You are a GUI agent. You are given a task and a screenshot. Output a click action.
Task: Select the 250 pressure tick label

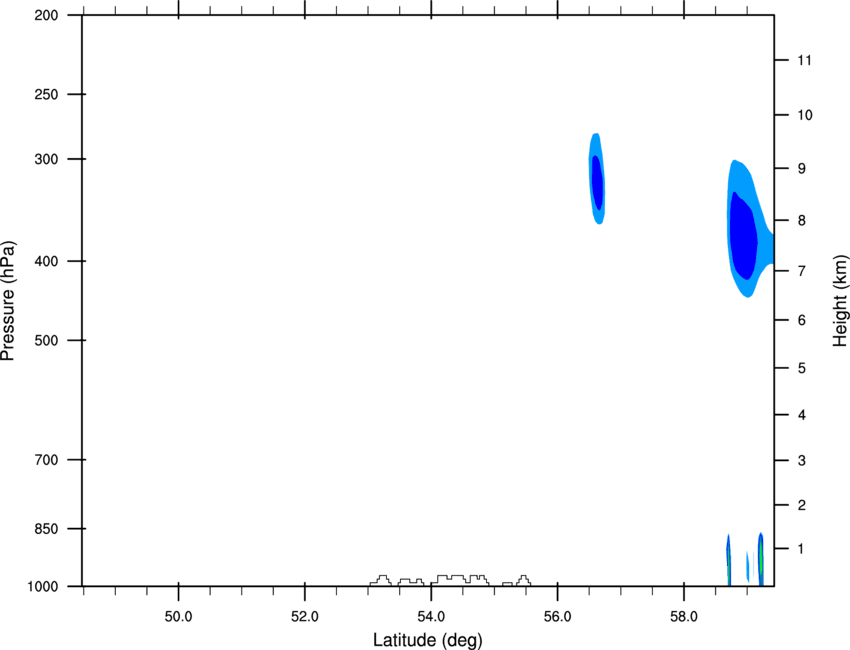click(46, 94)
